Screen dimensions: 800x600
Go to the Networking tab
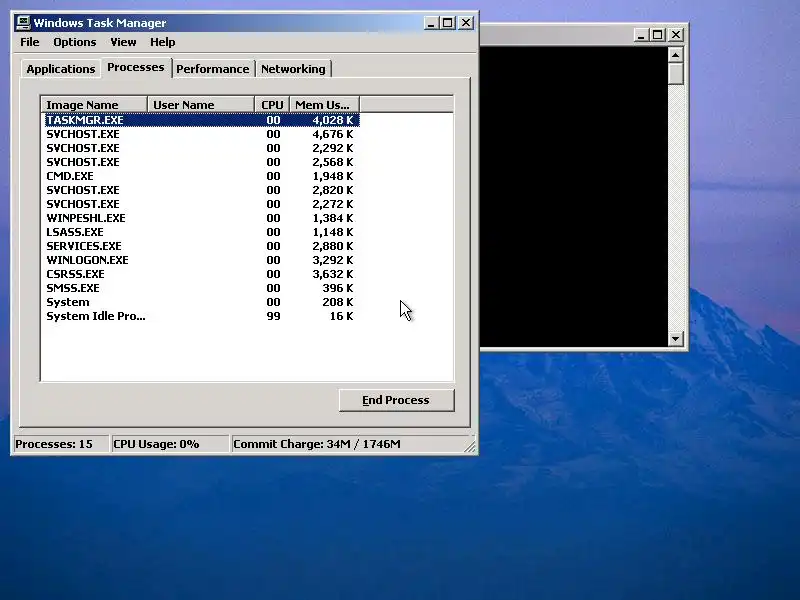[293, 69]
